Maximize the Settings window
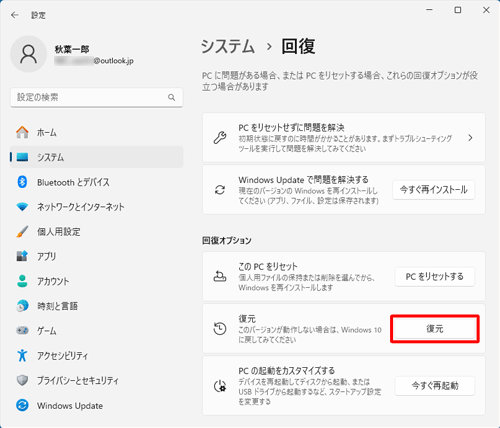Screen dimensions: 500x428 [458, 10]
